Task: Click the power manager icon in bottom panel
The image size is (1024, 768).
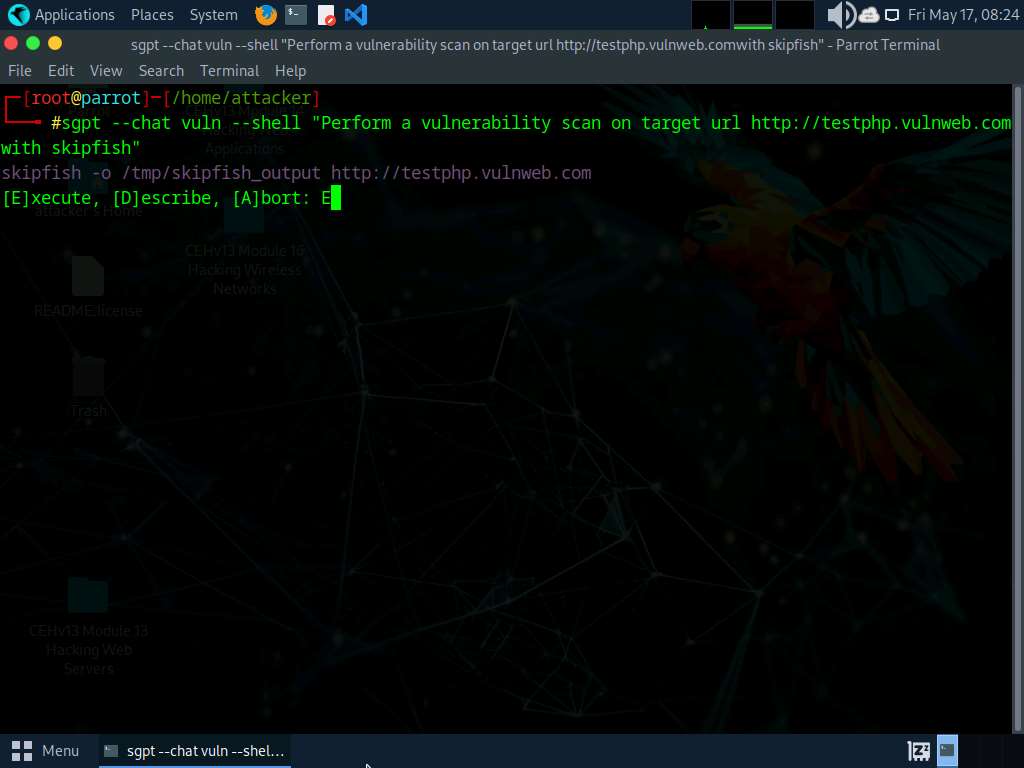Action: [918, 750]
